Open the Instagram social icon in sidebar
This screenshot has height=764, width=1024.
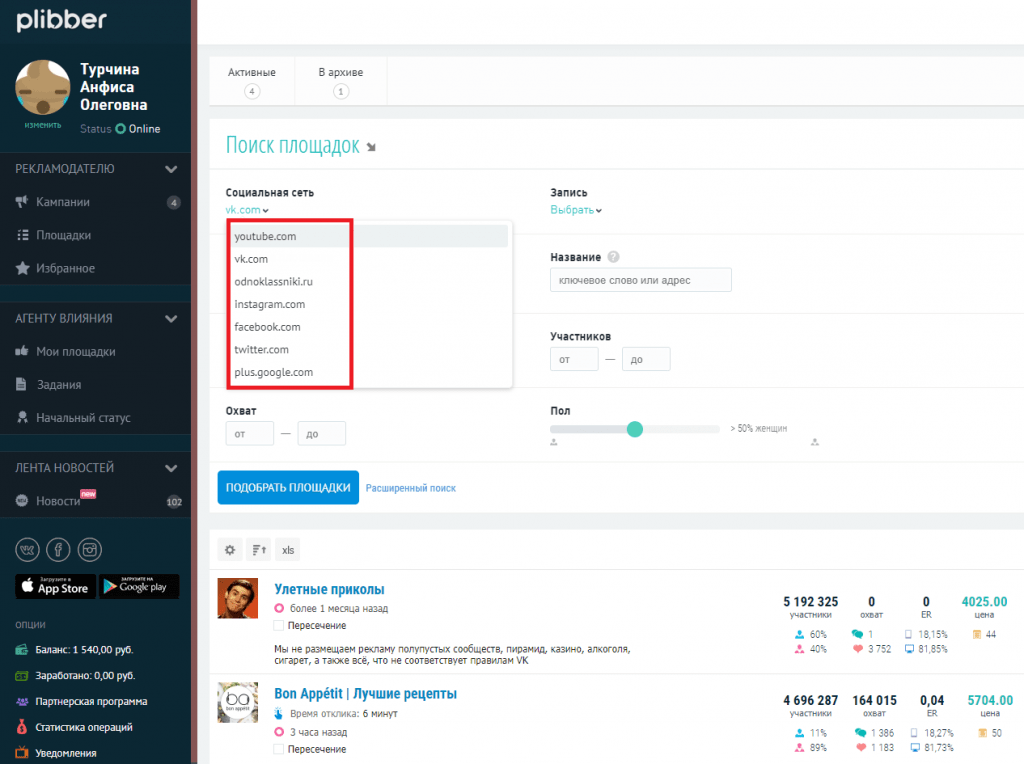point(91,549)
